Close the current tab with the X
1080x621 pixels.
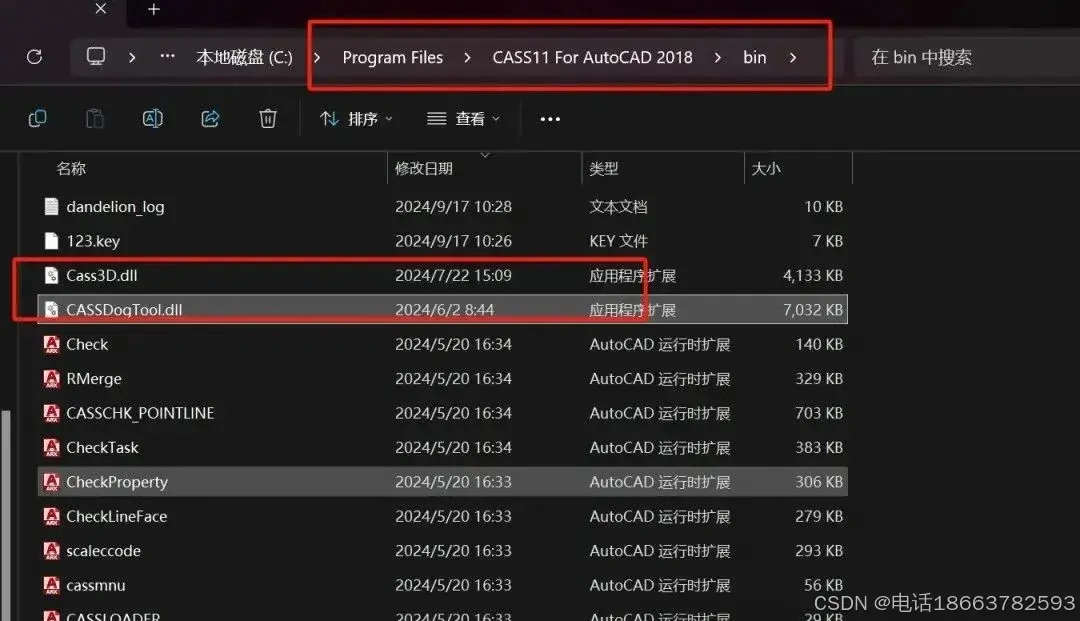(x=101, y=9)
